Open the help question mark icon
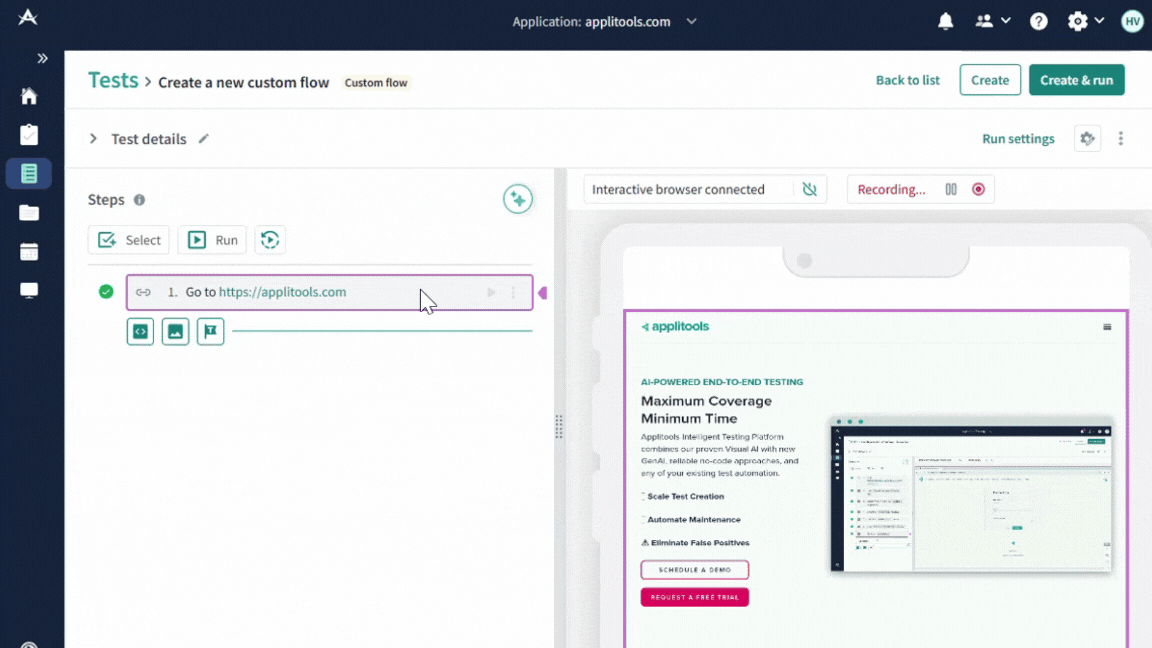The image size is (1152, 648). click(x=1039, y=21)
